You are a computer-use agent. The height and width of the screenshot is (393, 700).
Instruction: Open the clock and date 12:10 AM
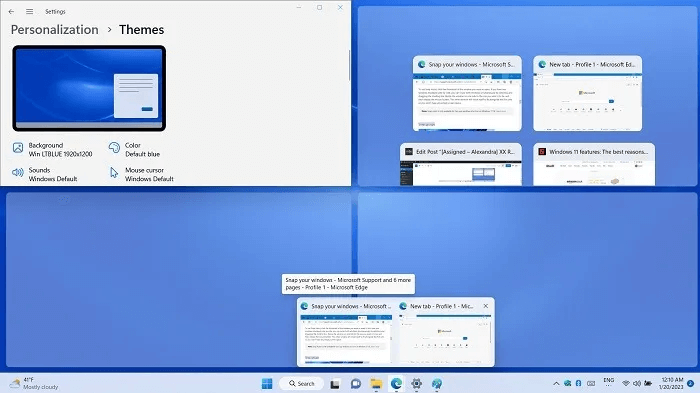[672, 384]
